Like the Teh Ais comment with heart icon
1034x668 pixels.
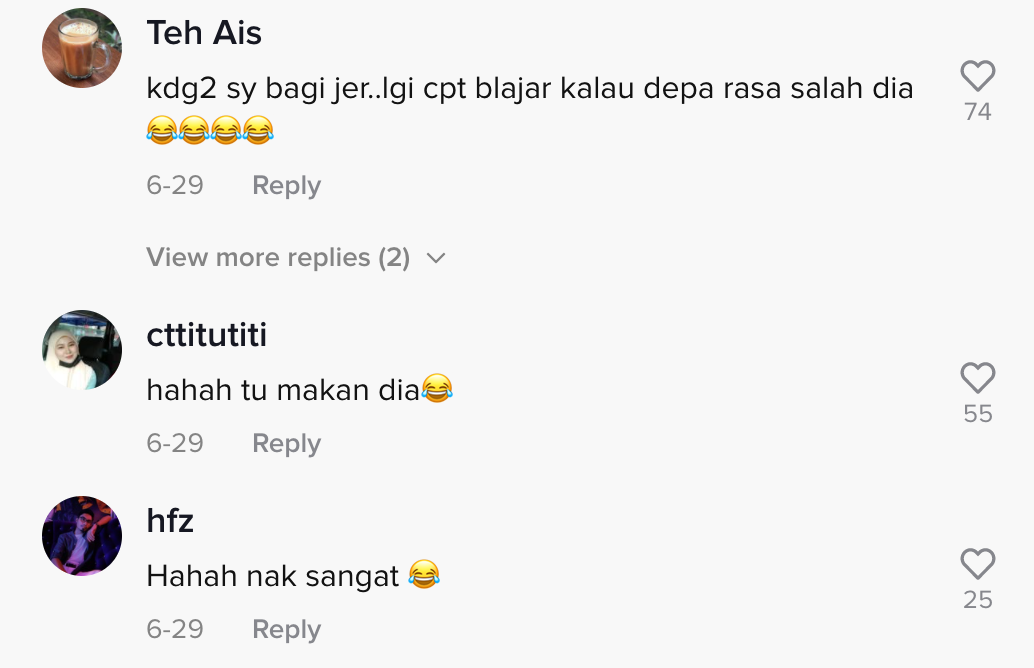tap(977, 76)
